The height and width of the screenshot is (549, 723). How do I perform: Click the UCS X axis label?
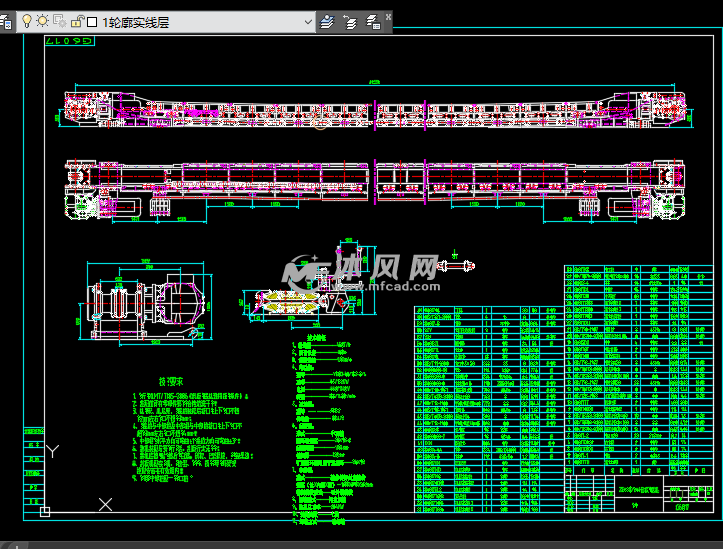click(106, 505)
